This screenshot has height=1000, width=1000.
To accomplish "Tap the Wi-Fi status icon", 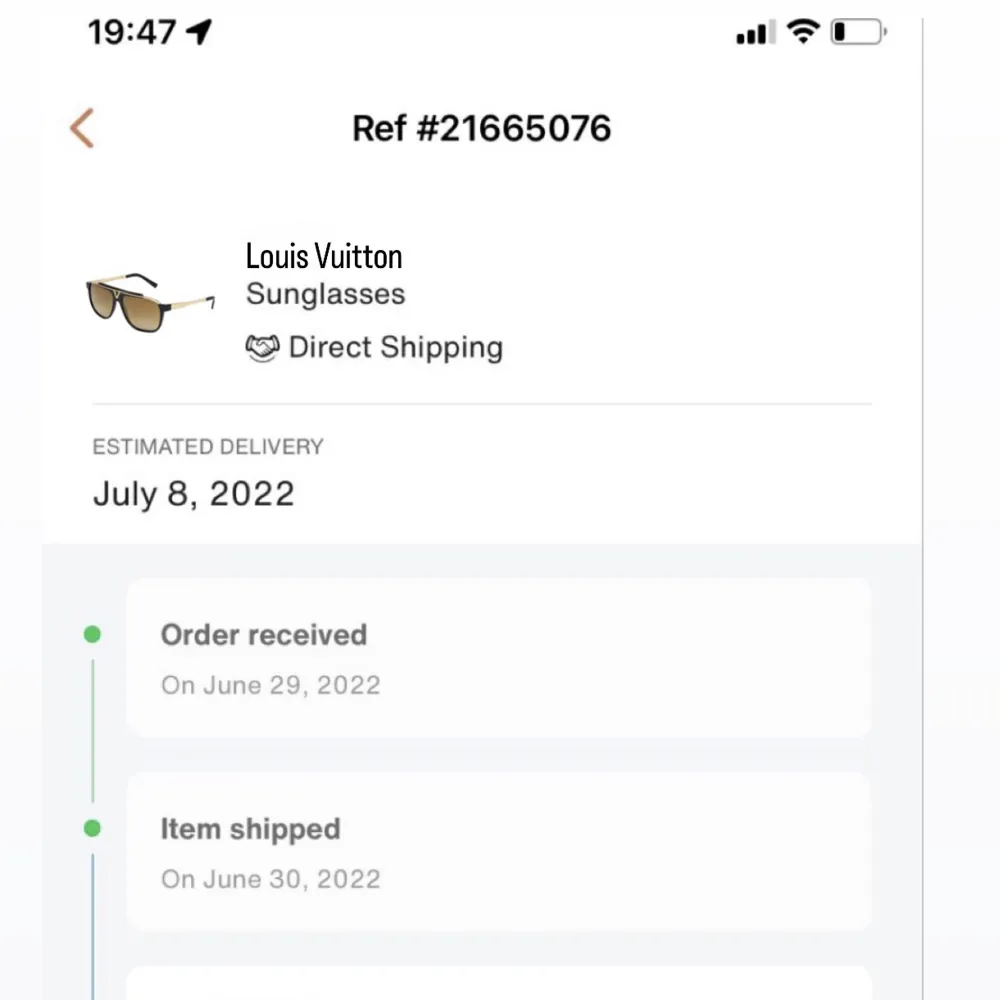I will (x=802, y=32).
